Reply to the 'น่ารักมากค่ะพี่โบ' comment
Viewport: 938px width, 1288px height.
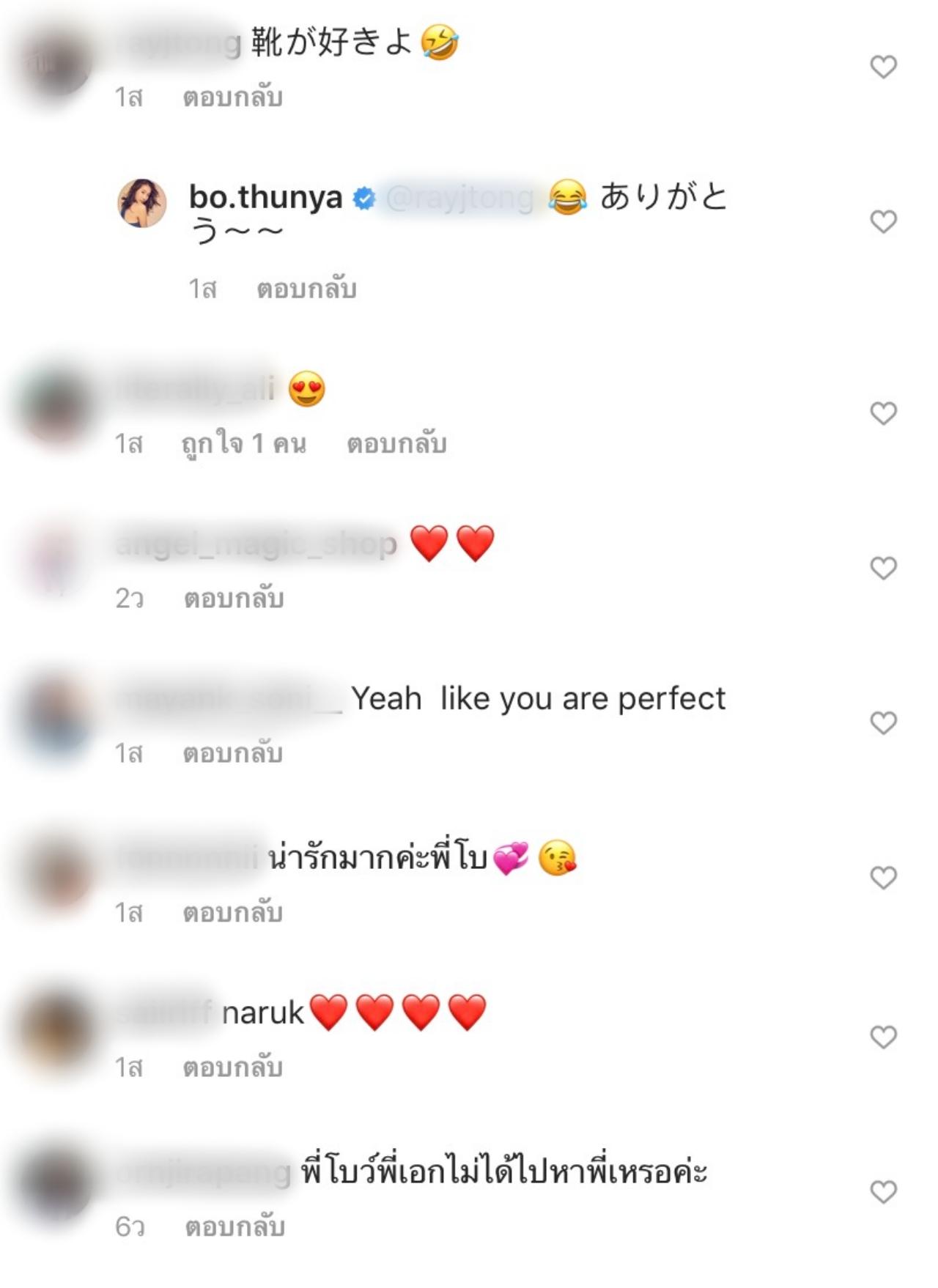(232, 913)
